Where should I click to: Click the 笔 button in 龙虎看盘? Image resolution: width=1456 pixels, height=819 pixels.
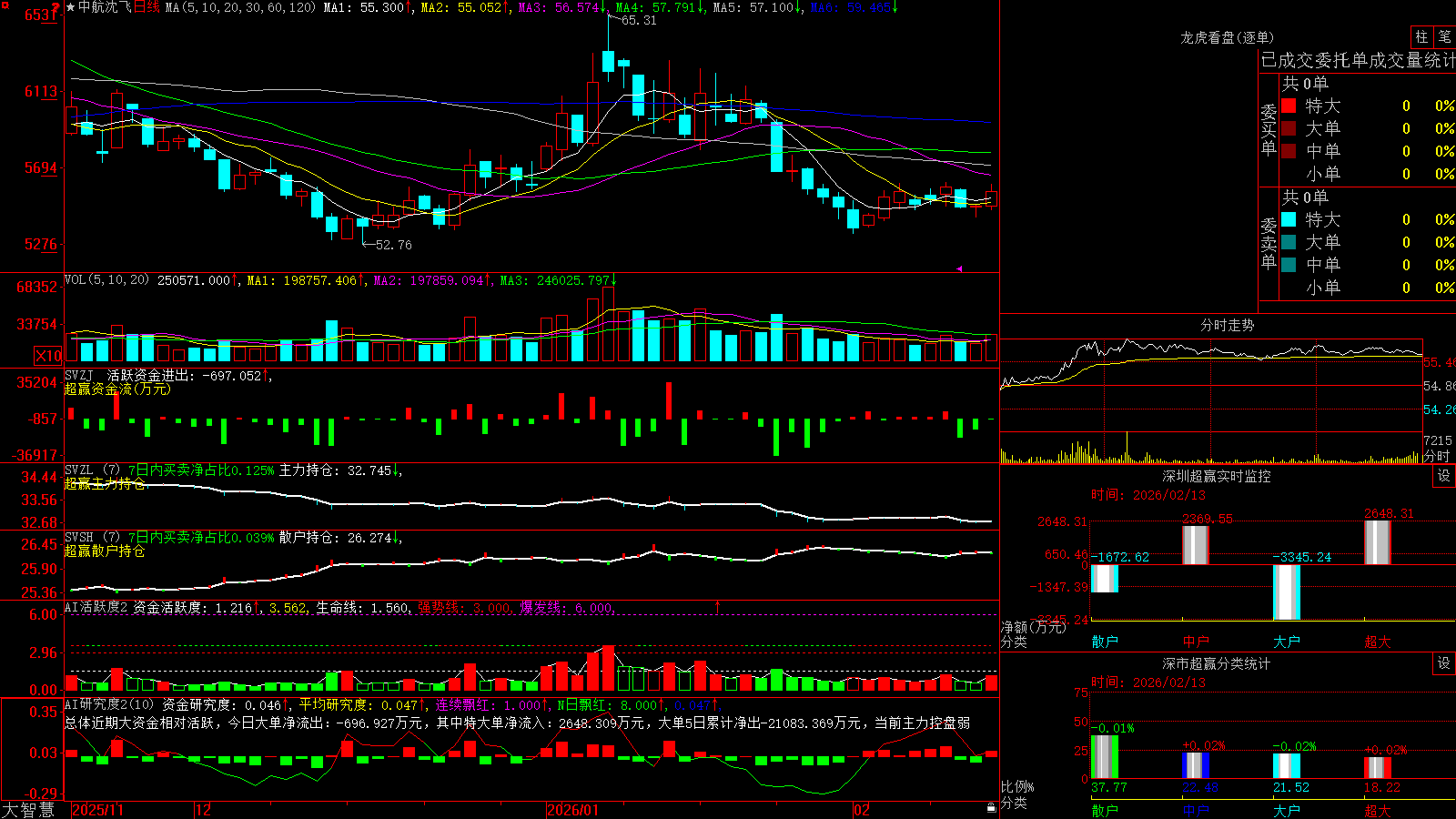pyautogui.click(x=1444, y=37)
